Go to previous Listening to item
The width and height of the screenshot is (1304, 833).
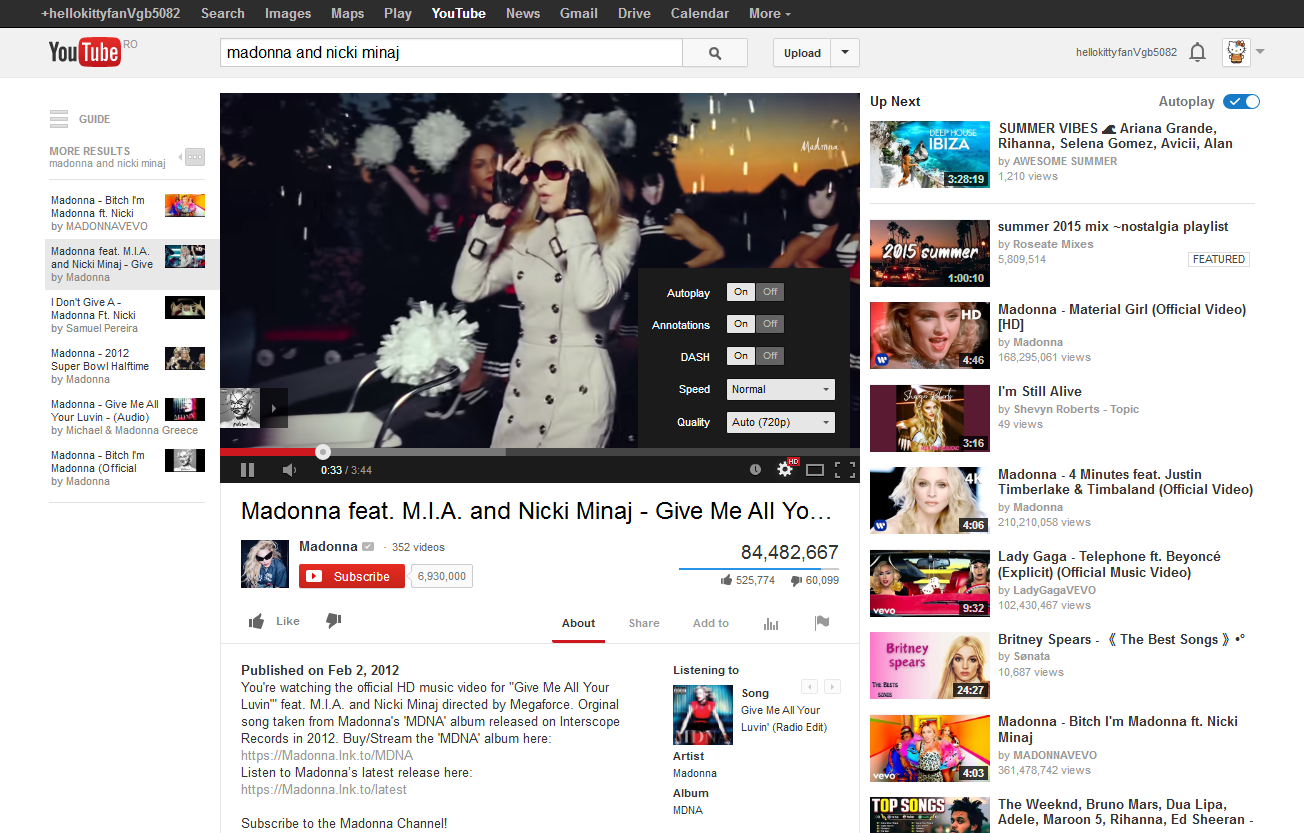tap(810, 687)
